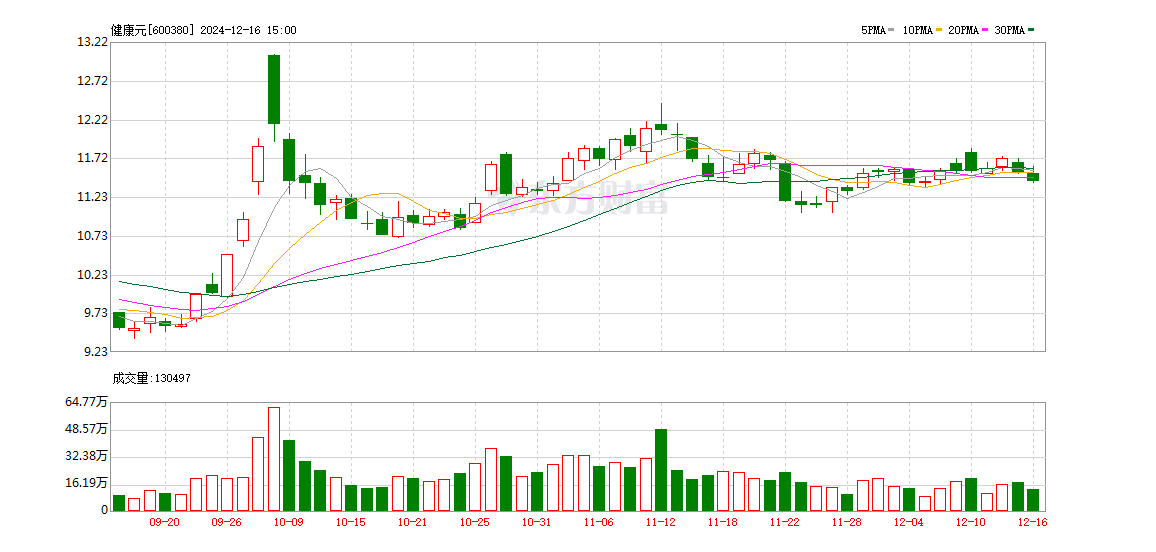Click the 11-28 date label
This screenshot has width=1156, height=552.
(x=846, y=522)
